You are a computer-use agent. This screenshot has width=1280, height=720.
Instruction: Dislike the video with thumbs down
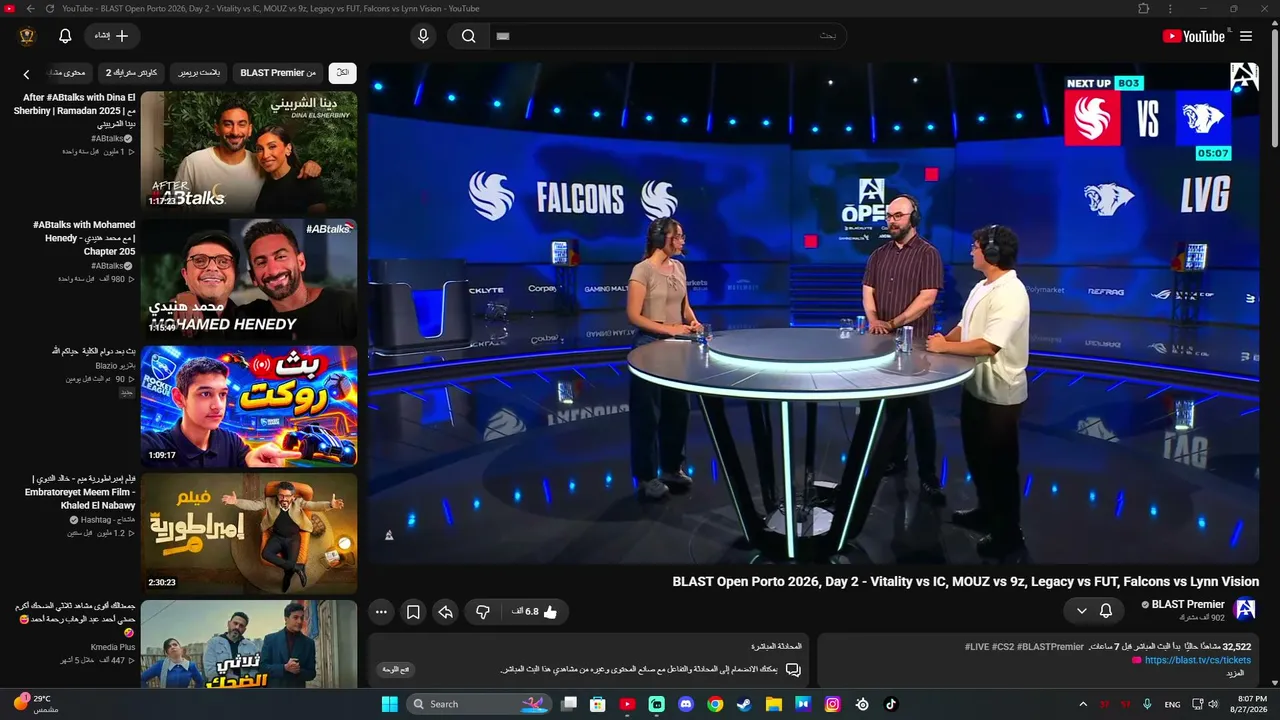(x=483, y=611)
